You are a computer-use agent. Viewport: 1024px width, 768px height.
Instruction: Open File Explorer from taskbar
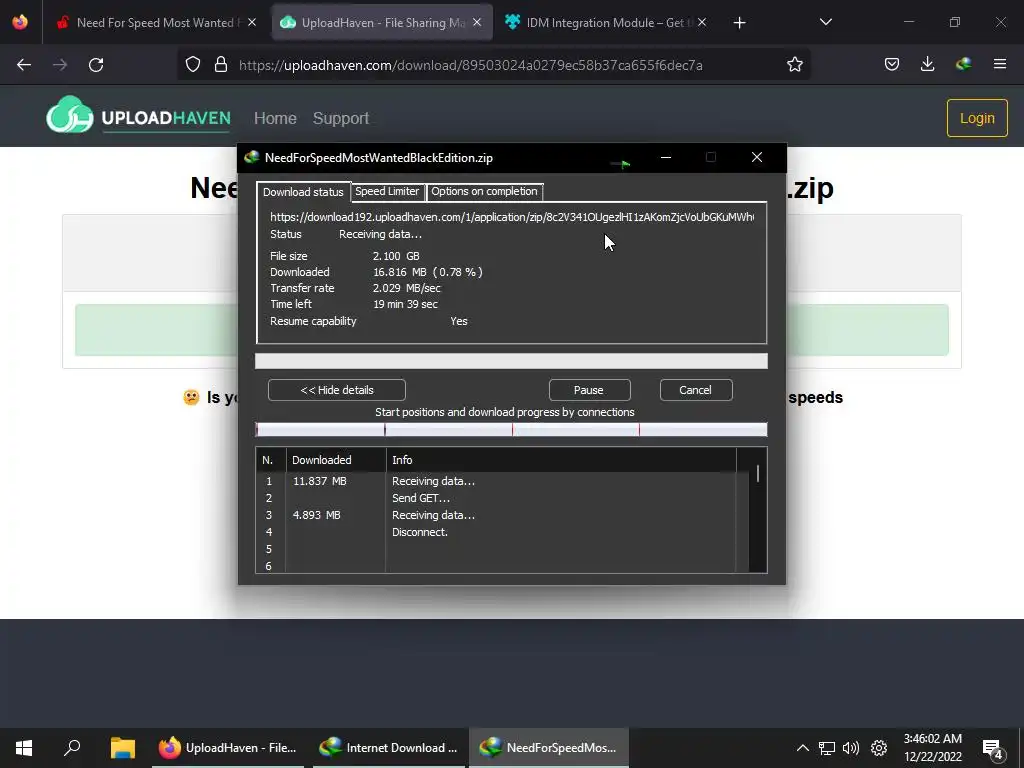pos(122,748)
